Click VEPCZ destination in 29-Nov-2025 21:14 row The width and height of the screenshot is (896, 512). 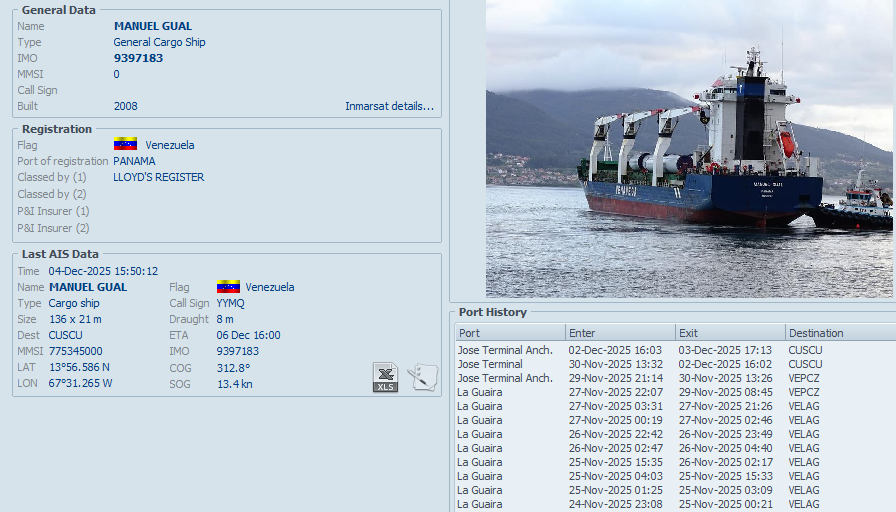(x=804, y=378)
